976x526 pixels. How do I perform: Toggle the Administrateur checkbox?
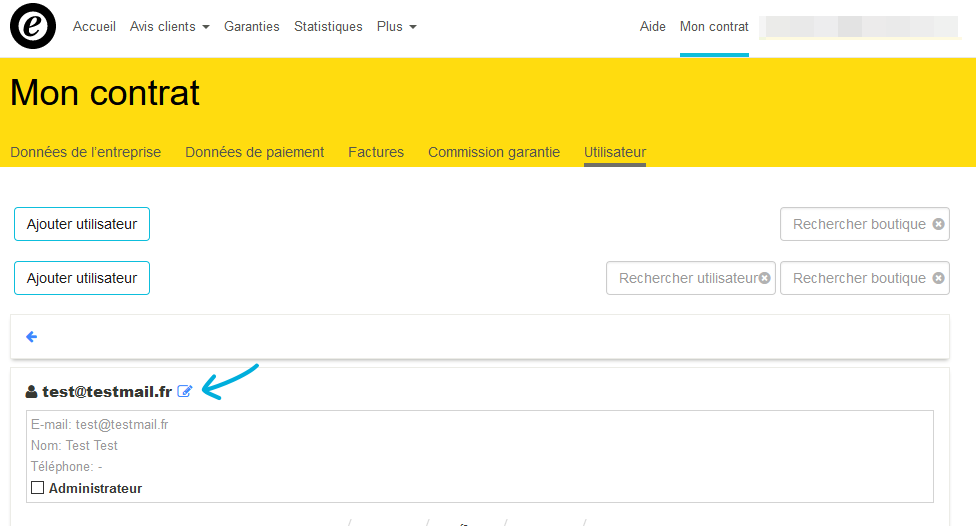pos(38,487)
